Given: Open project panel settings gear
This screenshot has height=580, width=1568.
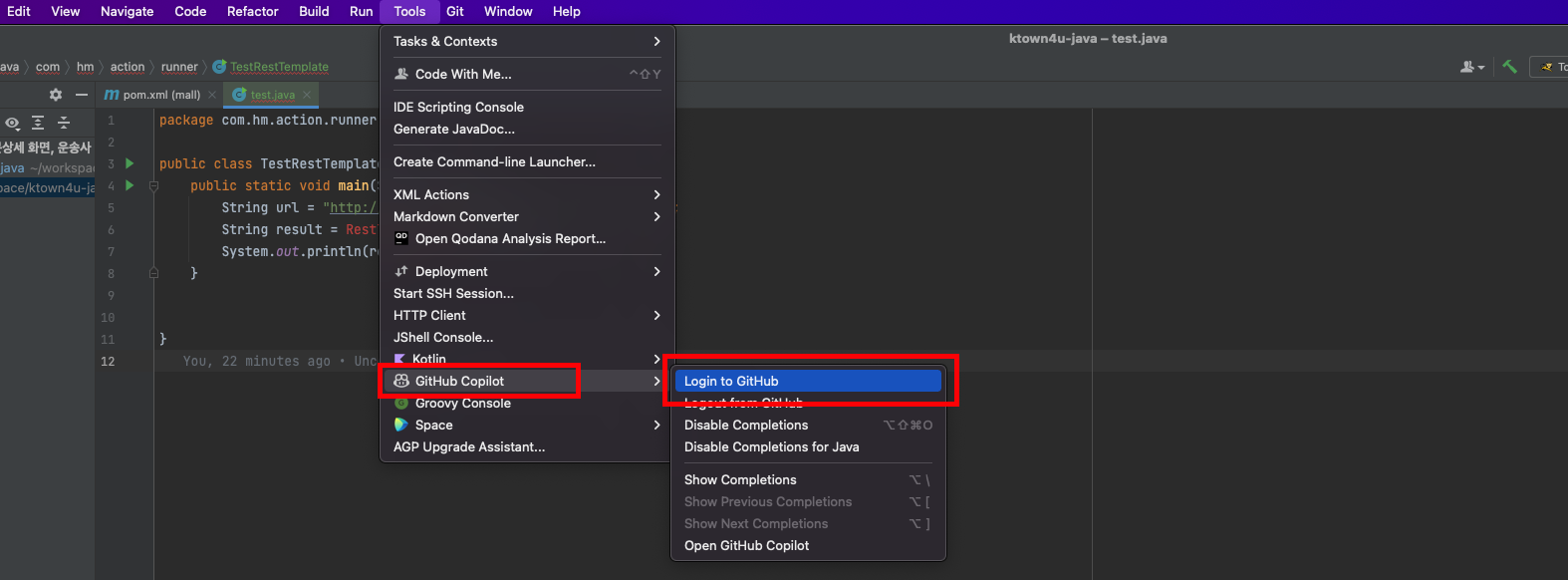Looking at the screenshot, I should pos(56,95).
